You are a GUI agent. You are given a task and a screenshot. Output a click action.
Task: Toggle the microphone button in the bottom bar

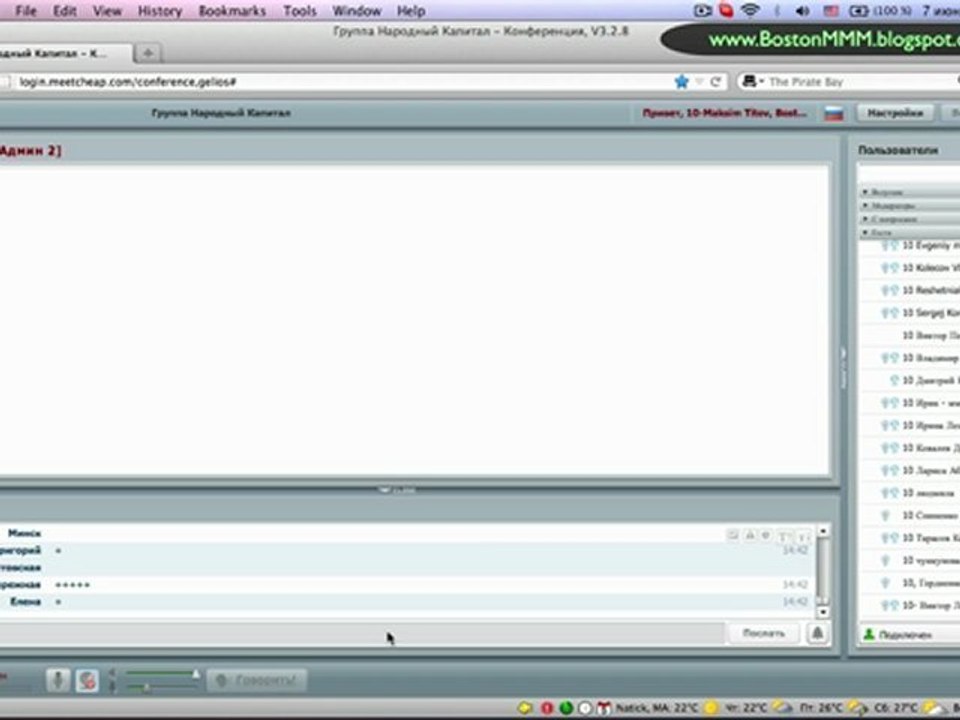(58, 680)
